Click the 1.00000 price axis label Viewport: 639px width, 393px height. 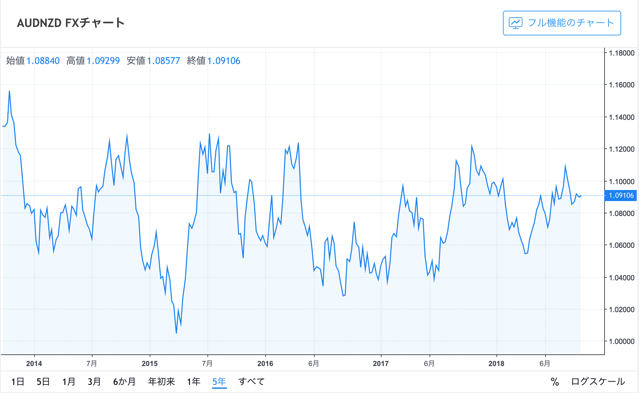621,342
